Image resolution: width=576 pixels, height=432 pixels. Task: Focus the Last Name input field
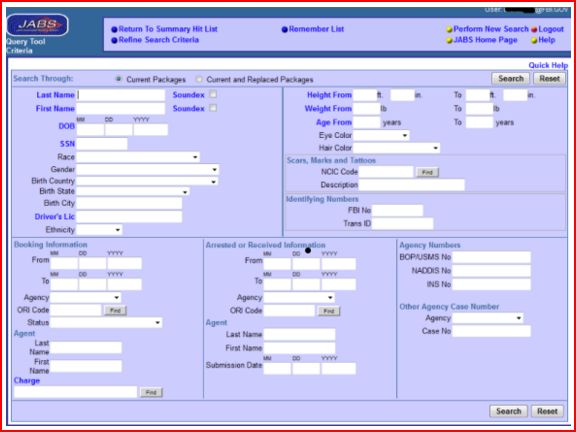click(121, 95)
